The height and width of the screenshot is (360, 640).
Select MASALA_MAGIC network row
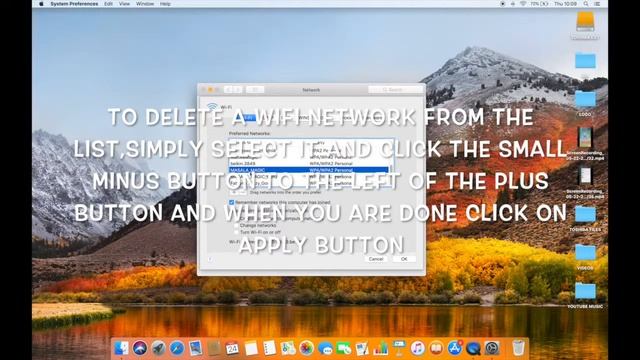(309, 170)
